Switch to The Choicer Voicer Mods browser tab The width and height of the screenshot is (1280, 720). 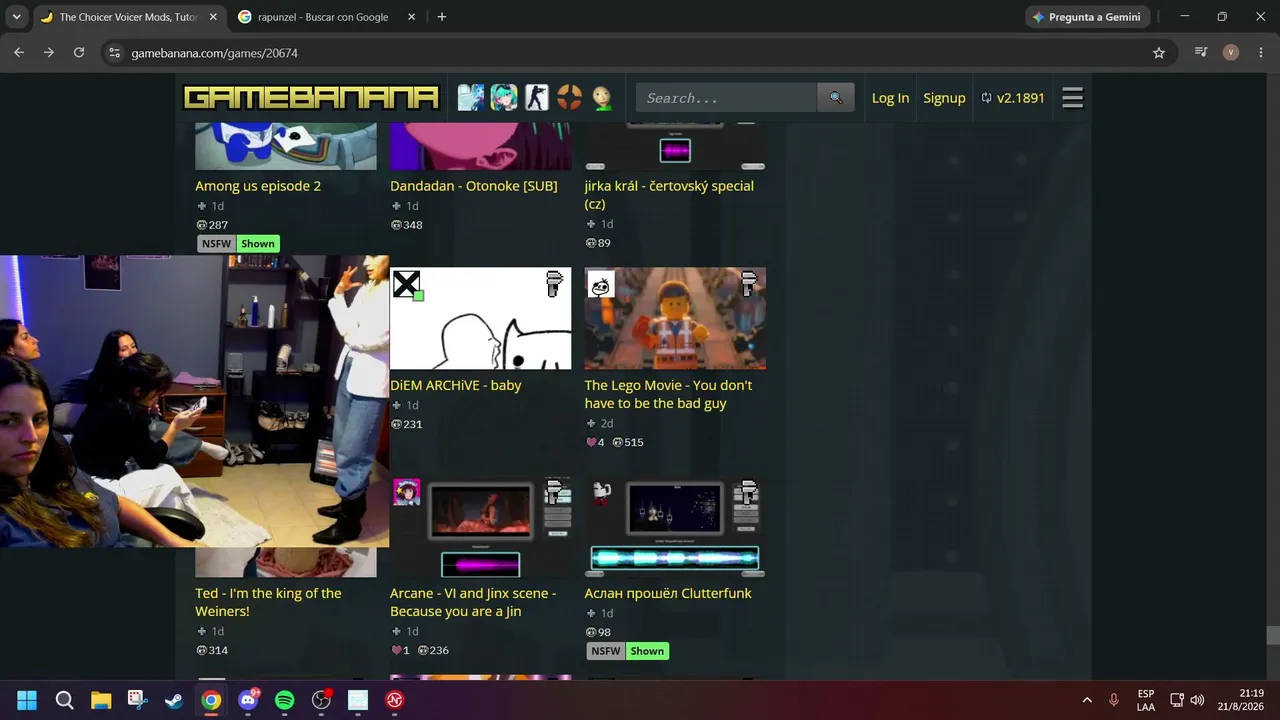[128, 17]
